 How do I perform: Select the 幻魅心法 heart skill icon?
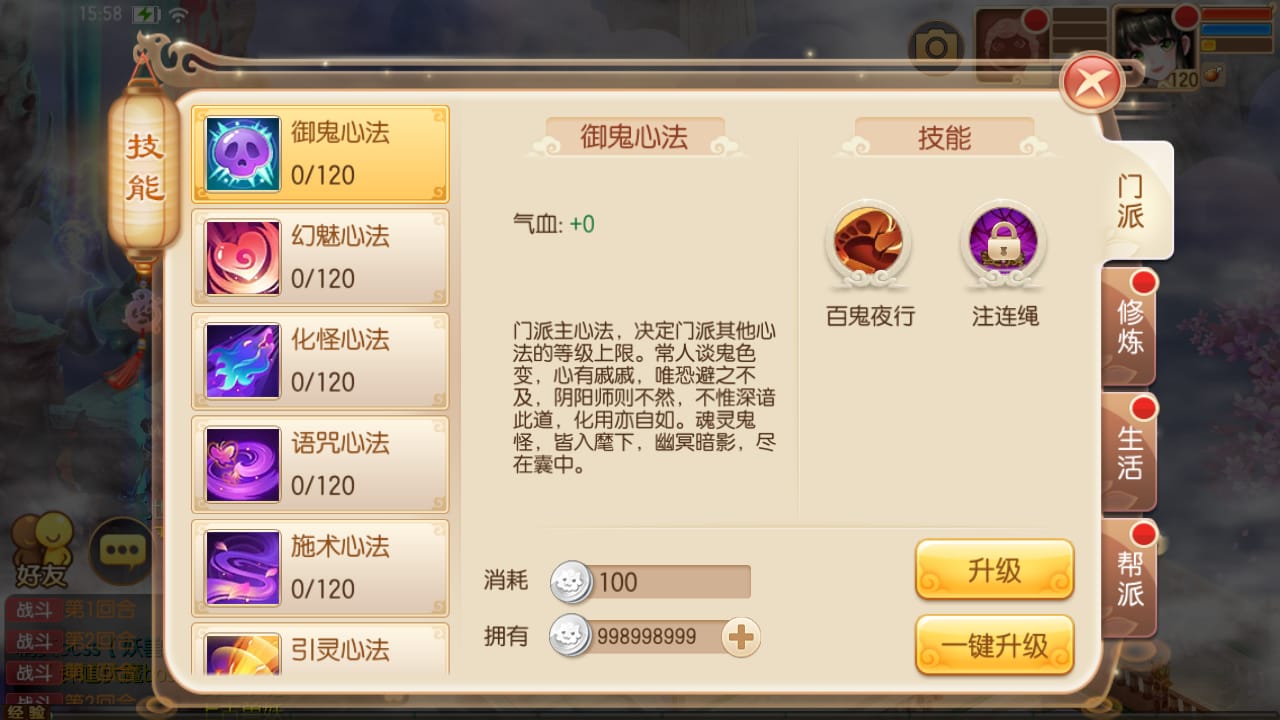coord(243,258)
